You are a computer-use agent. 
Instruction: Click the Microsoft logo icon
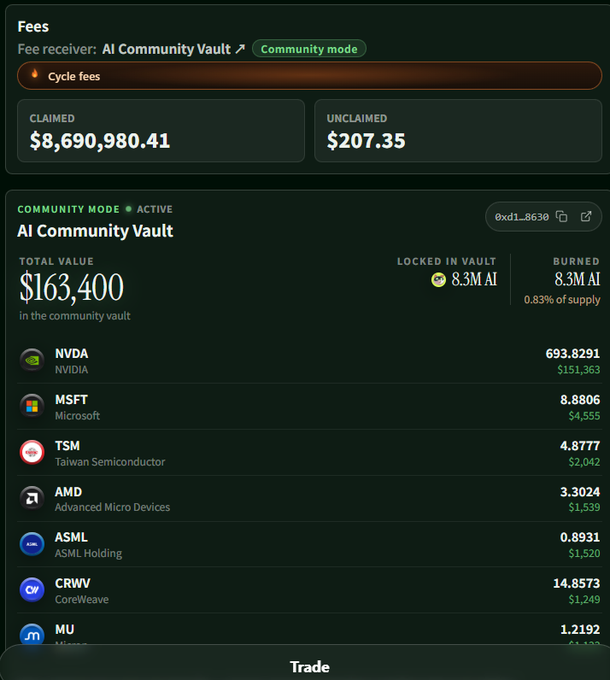click(x=32, y=406)
